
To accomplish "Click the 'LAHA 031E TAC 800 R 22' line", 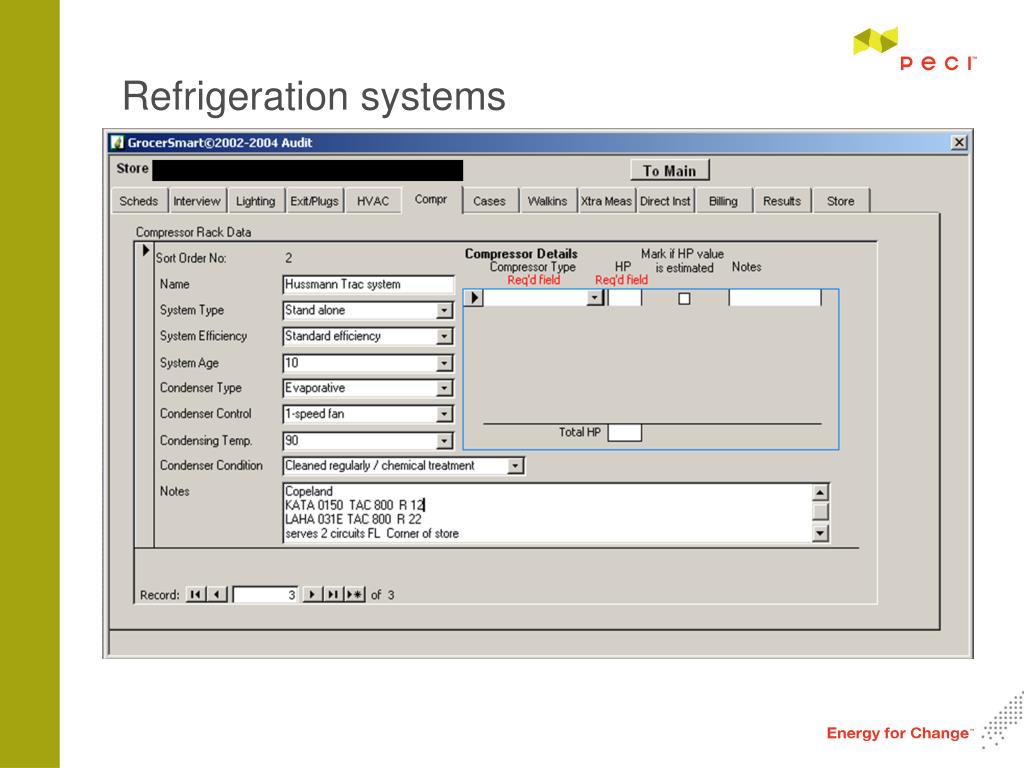I will coord(353,519).
